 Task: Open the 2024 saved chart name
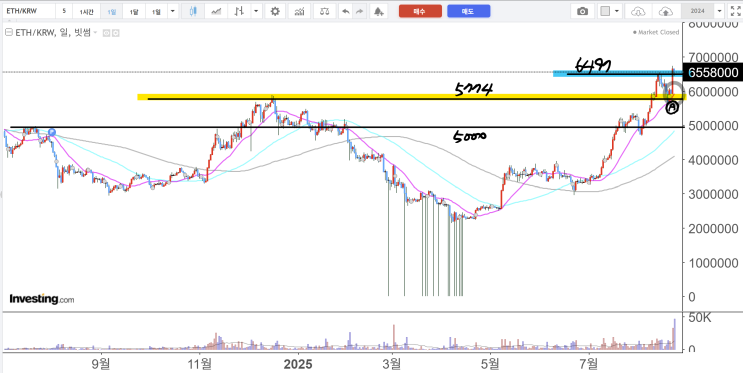click(x=697, y=11)
